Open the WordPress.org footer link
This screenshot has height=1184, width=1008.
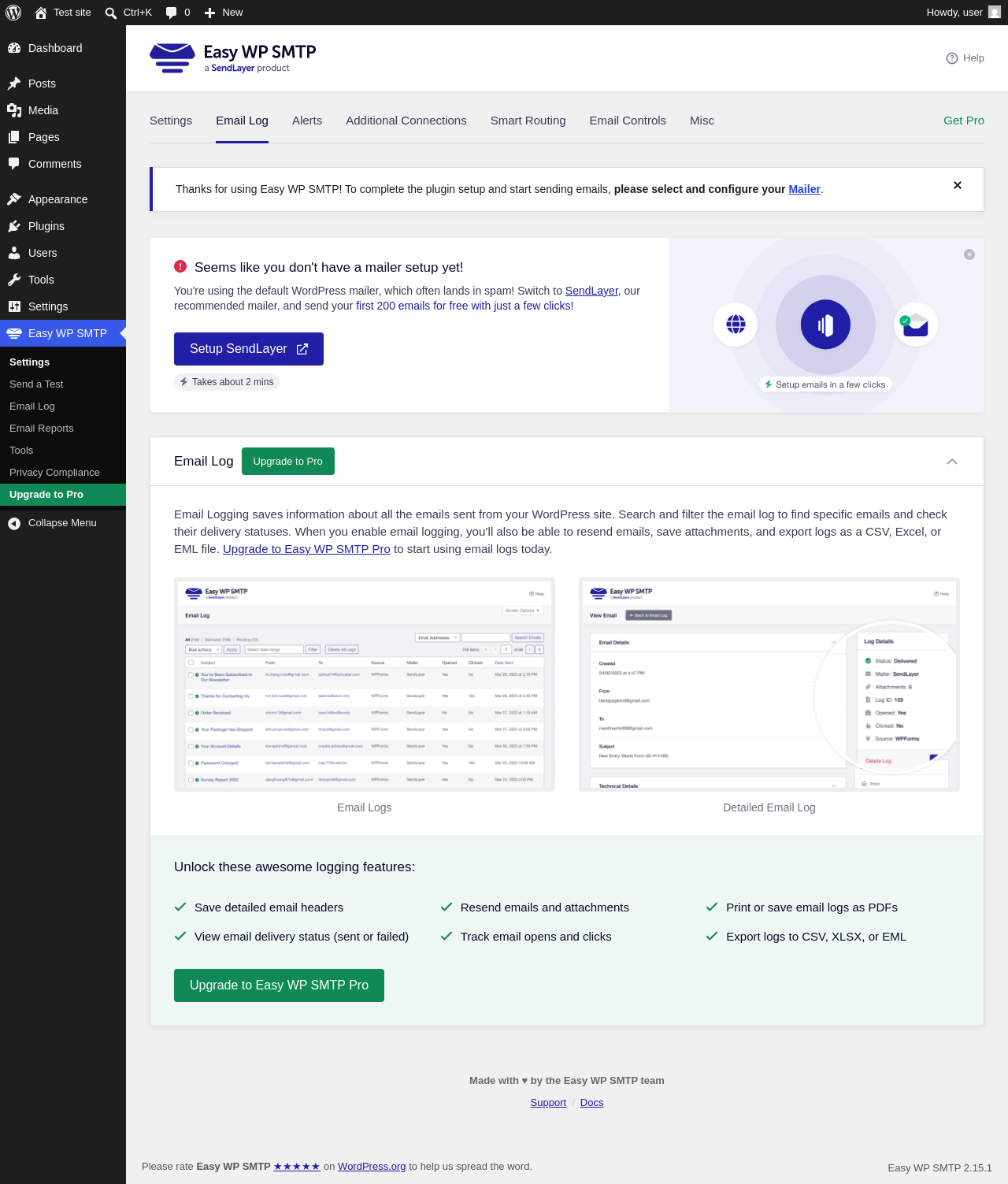(372, 1167)
